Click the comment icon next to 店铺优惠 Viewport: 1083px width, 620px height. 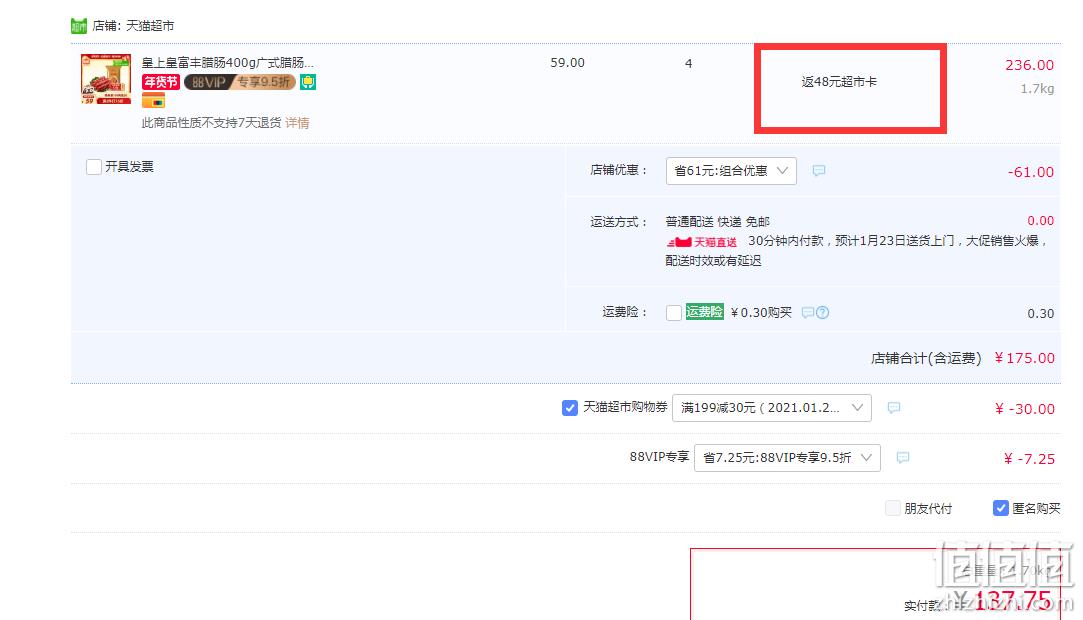[x=818, y=171]
